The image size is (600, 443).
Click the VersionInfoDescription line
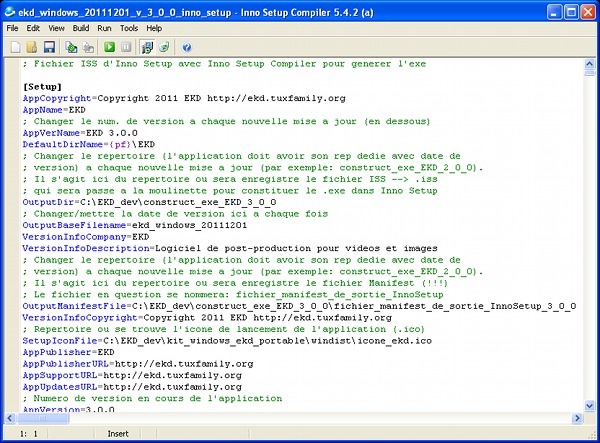[230, 248]
